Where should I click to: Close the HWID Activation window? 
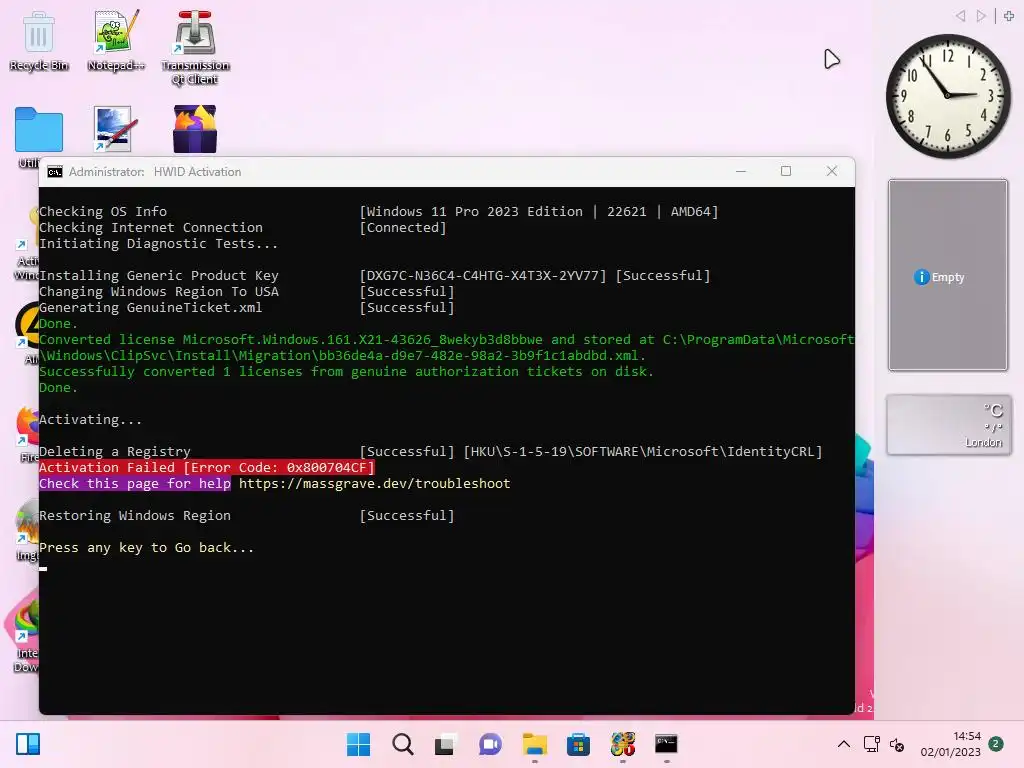(x=831, y=171)
